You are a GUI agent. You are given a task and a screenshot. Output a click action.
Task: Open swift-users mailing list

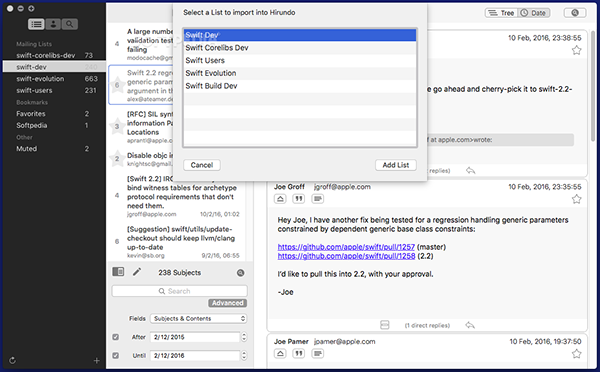pos(54,90)
